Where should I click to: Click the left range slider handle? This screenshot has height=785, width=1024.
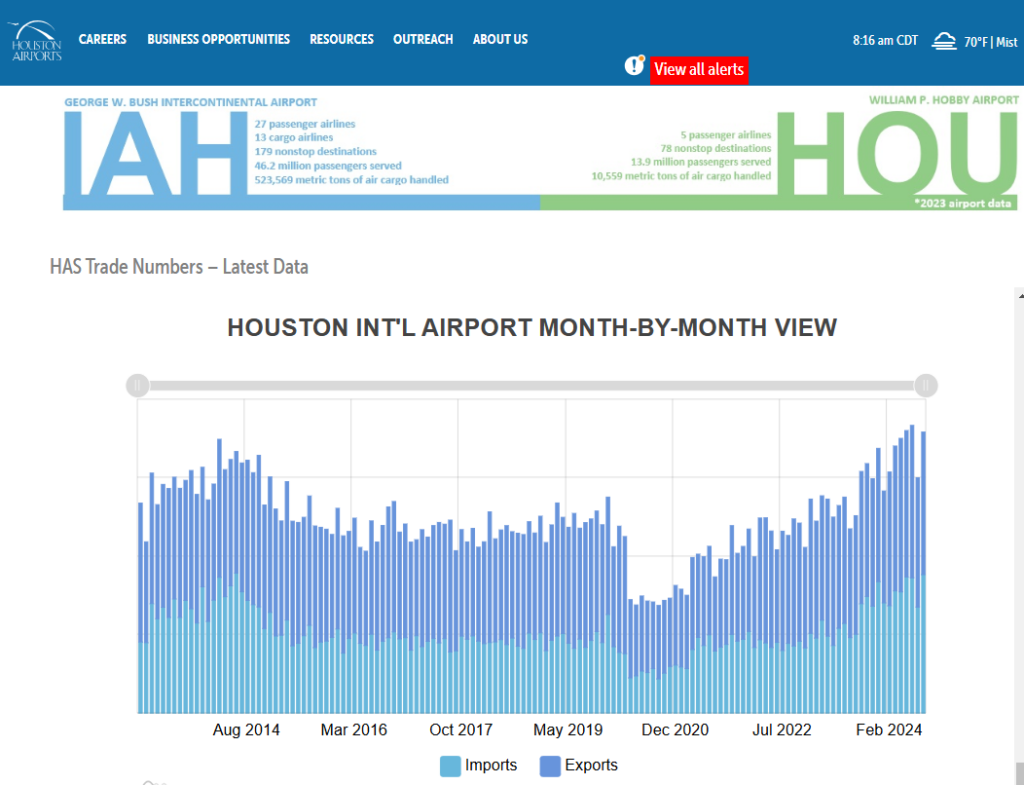coord(137,386)
